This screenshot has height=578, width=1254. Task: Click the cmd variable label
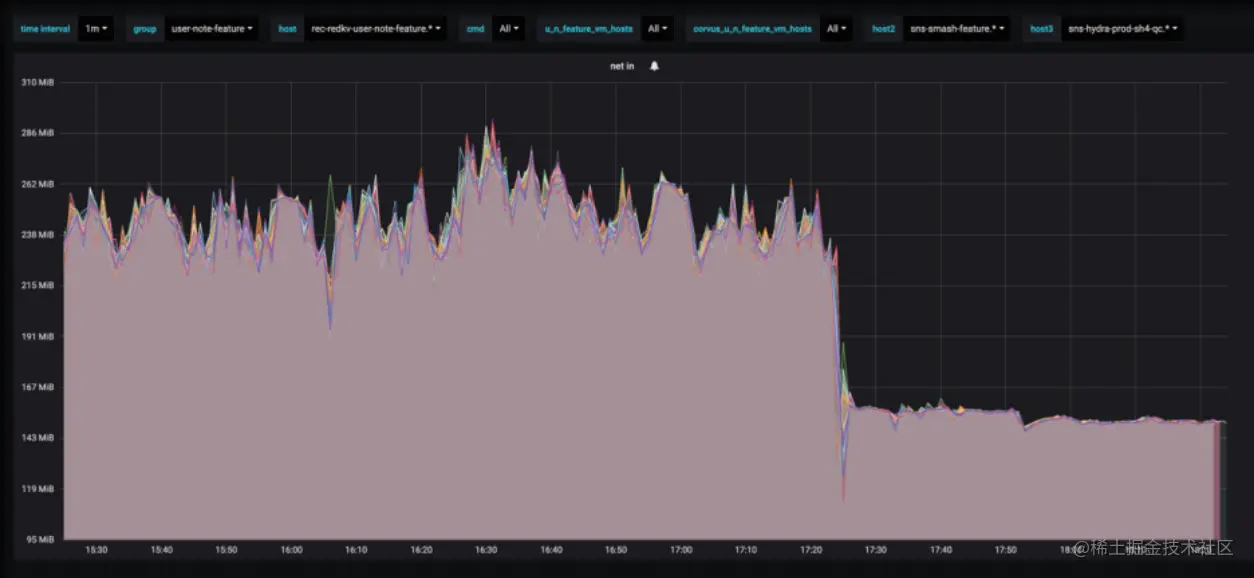pos(475,29)
